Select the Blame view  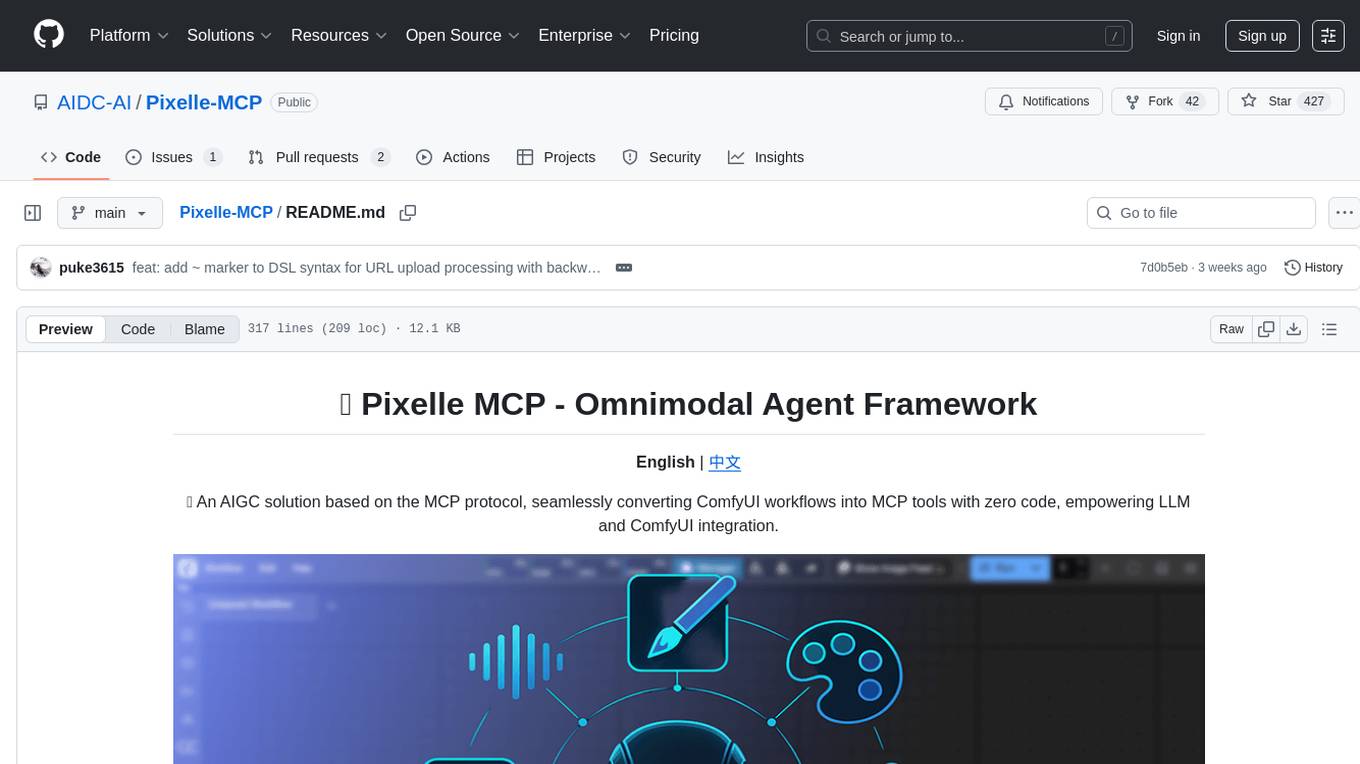(x=204, y=329)
